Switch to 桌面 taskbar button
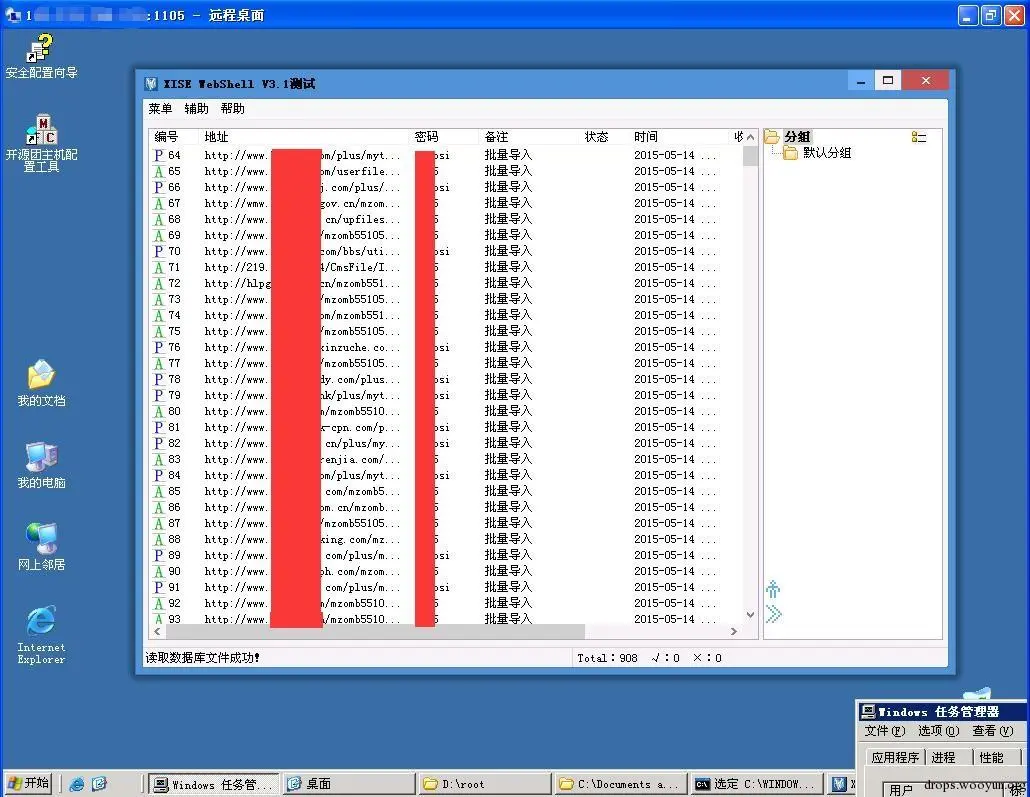 click(349, 784)
